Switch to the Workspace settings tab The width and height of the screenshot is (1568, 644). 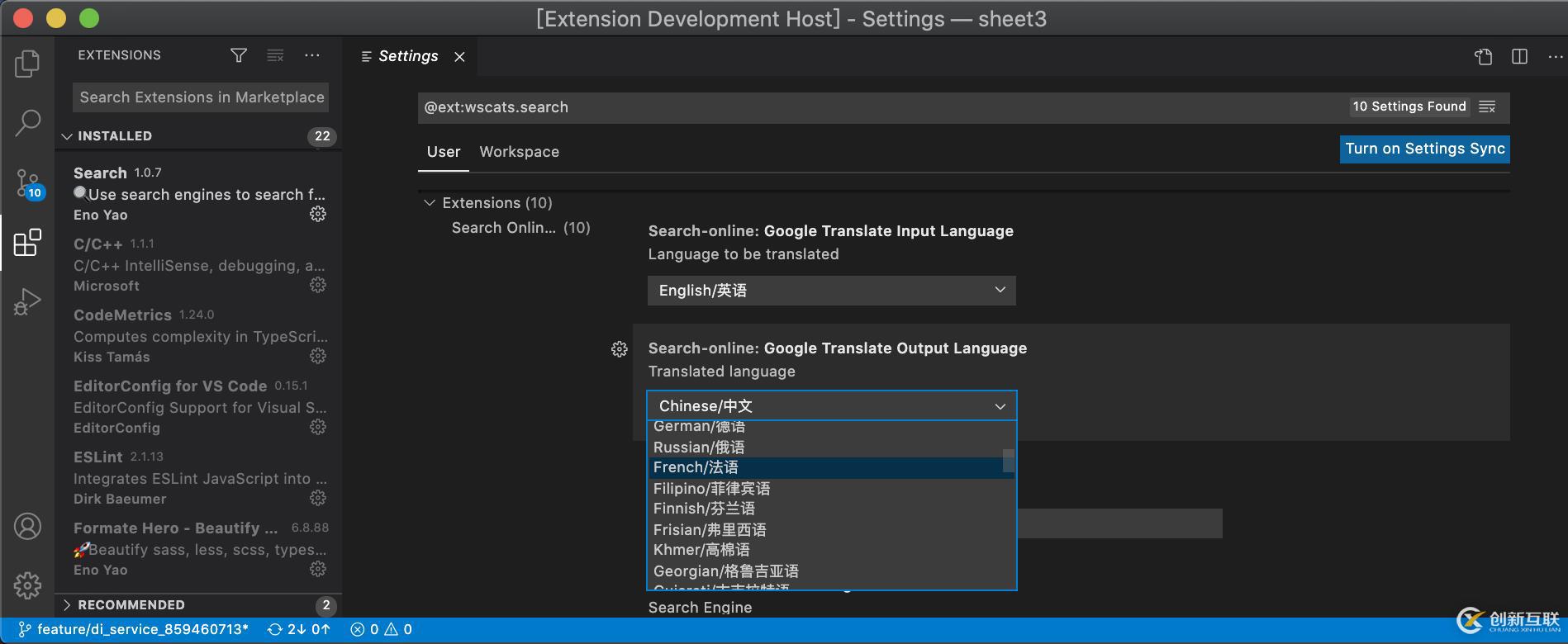520,152
